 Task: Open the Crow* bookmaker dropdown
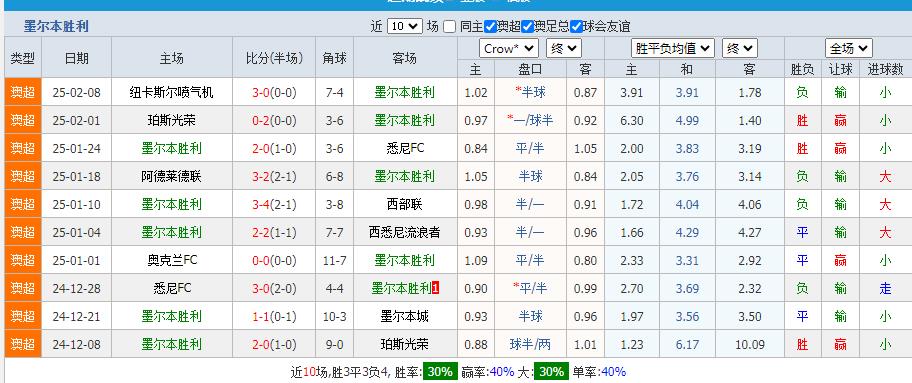pos(509,48)
